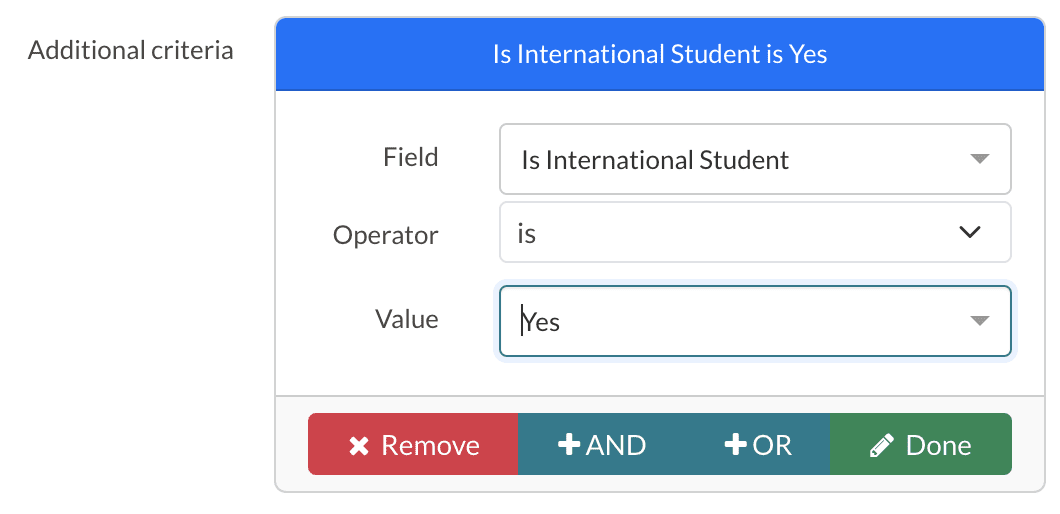The image size is (1060, 514).
Task: Click the 'Additional criteria' label
Action: (130, 50)
